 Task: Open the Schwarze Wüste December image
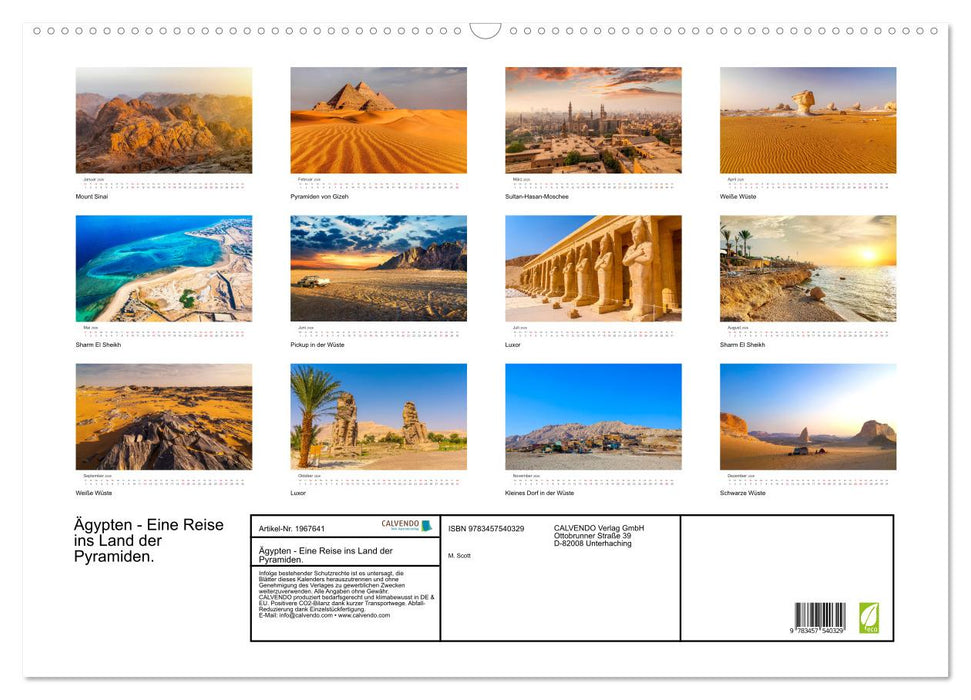pyautogui.click(x=808, y=417)
